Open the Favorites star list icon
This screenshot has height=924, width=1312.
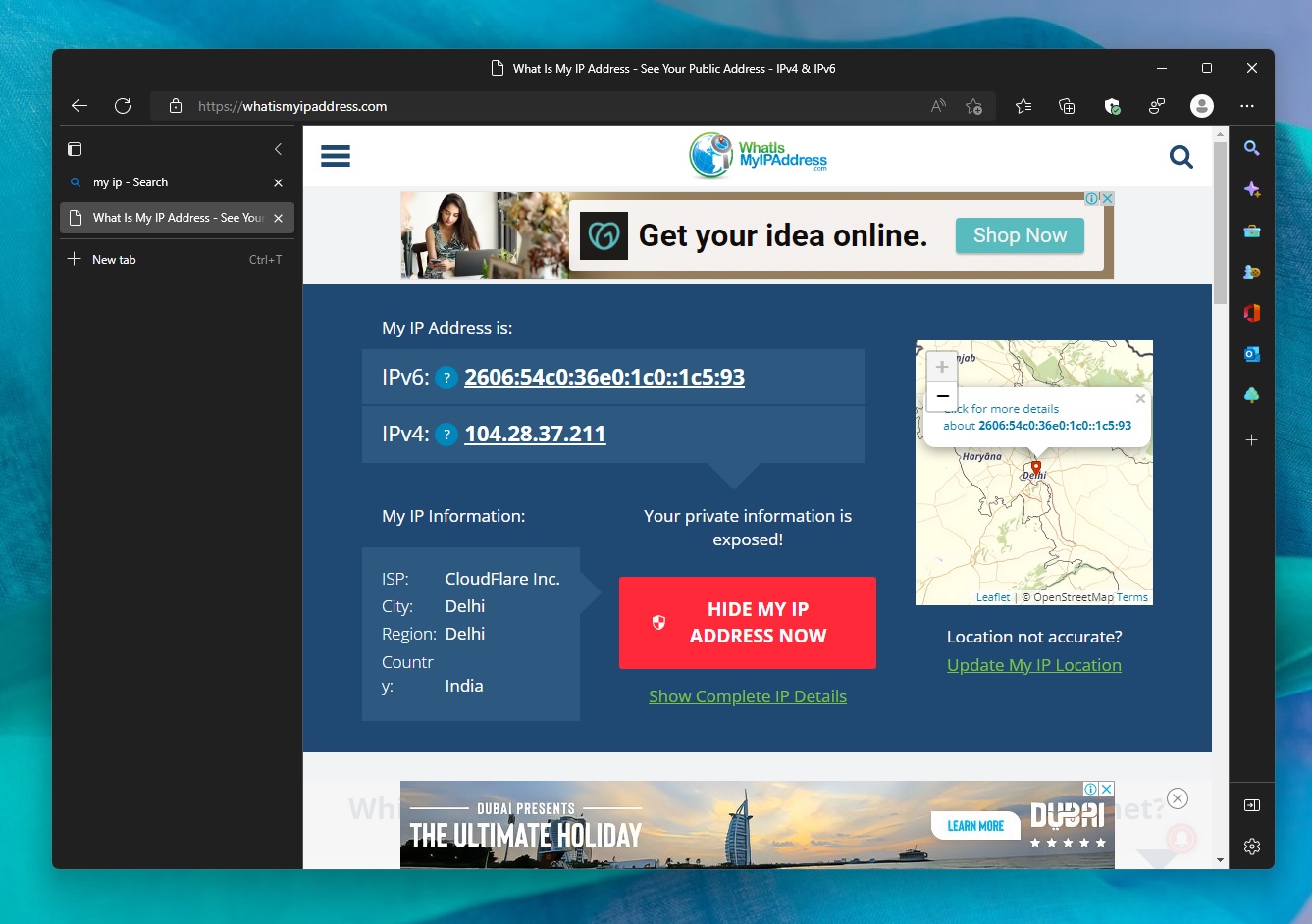click(1023, 106)
